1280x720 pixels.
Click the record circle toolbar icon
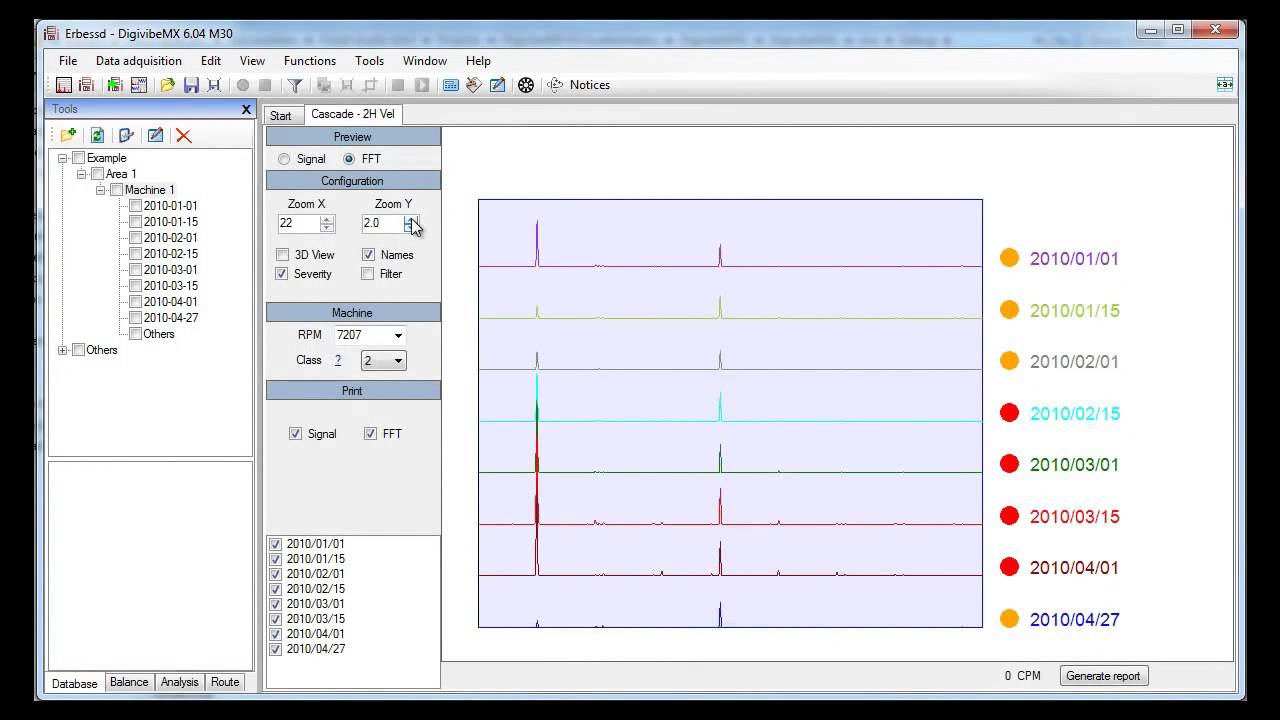[242, 85]
